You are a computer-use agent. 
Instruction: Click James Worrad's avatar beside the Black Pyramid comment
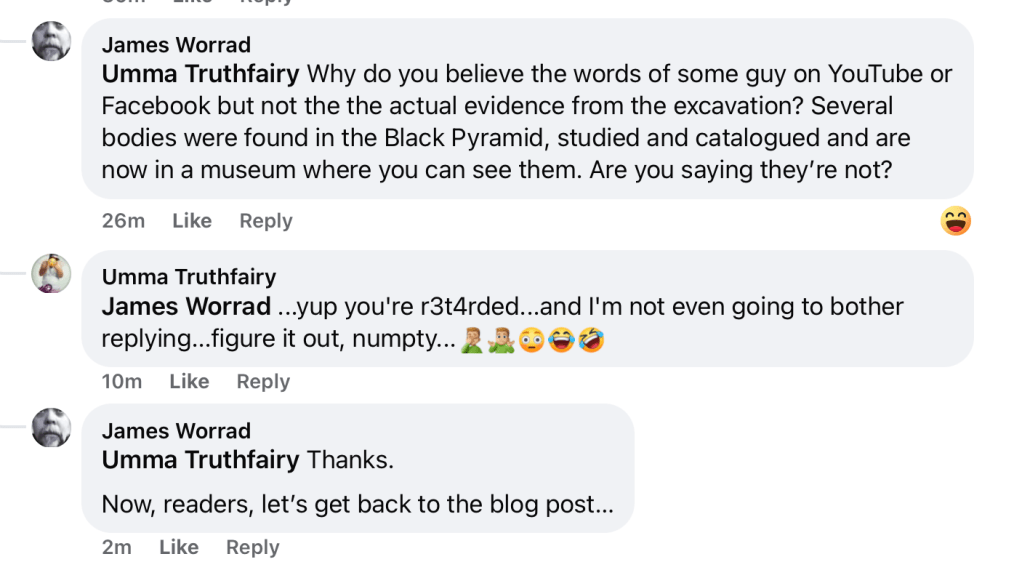(x=52, y=41)
